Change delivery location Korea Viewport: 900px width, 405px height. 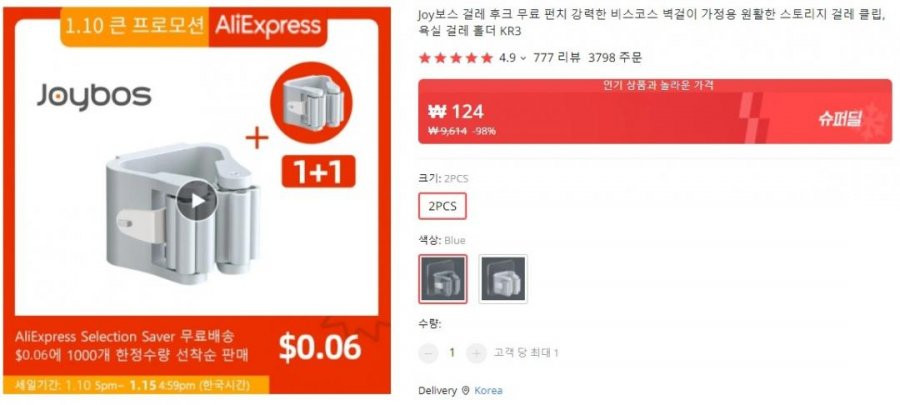(488, 391)
